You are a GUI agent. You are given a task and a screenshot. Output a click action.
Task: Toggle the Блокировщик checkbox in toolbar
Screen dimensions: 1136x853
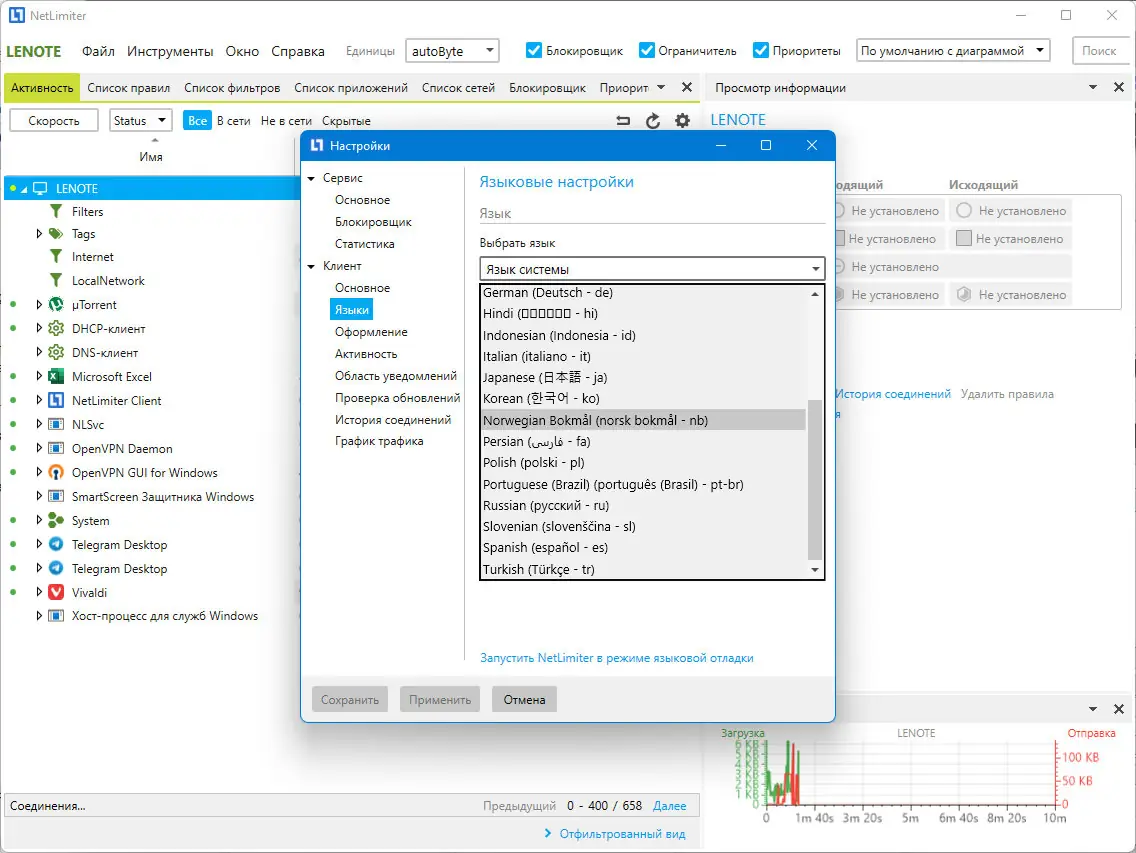point(534,50)
